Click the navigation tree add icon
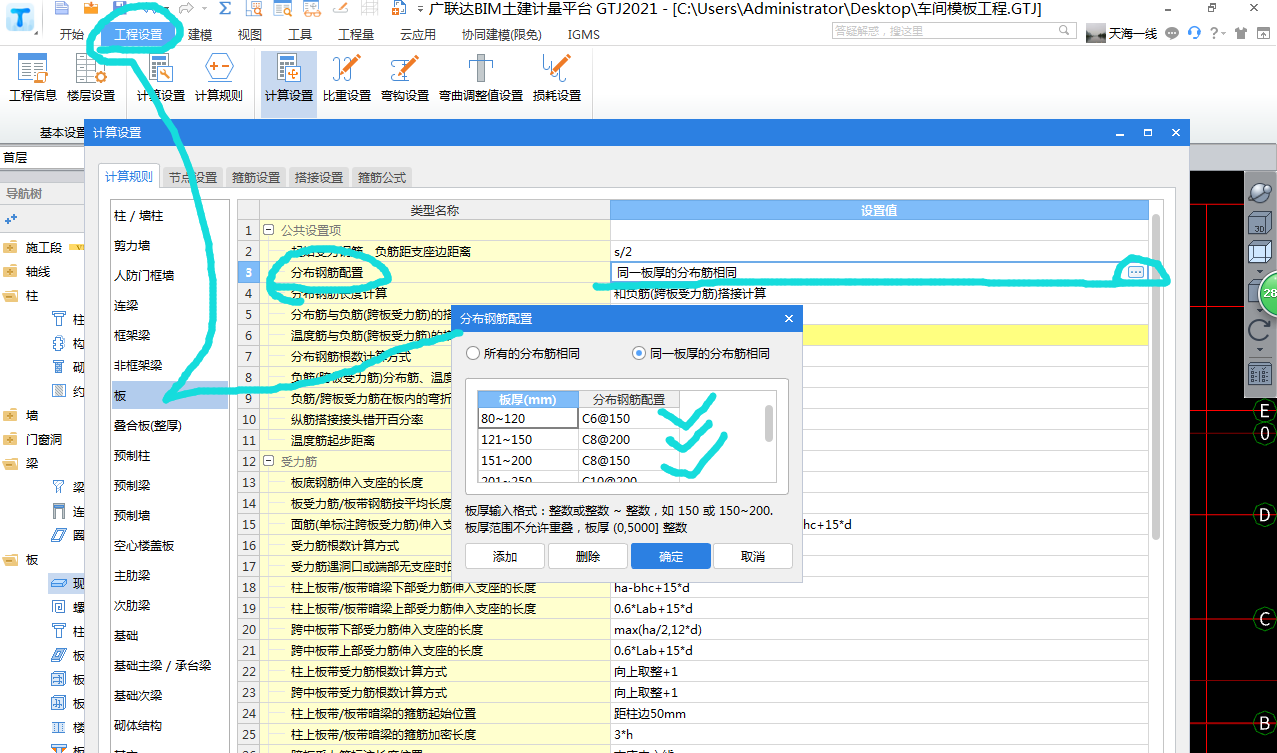 [x=11, y=219]
